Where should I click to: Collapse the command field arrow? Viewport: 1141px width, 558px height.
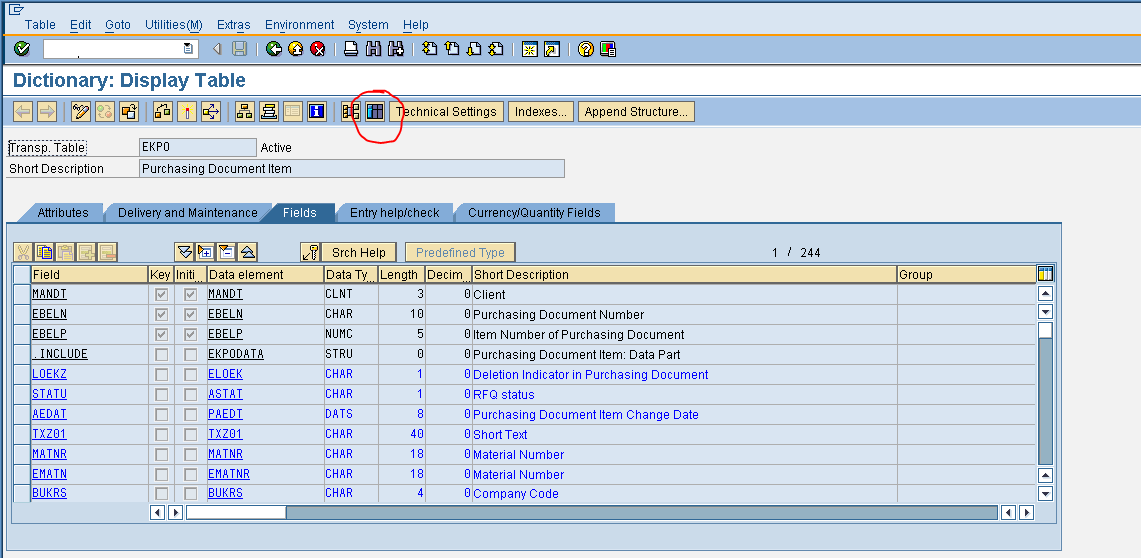217,49
